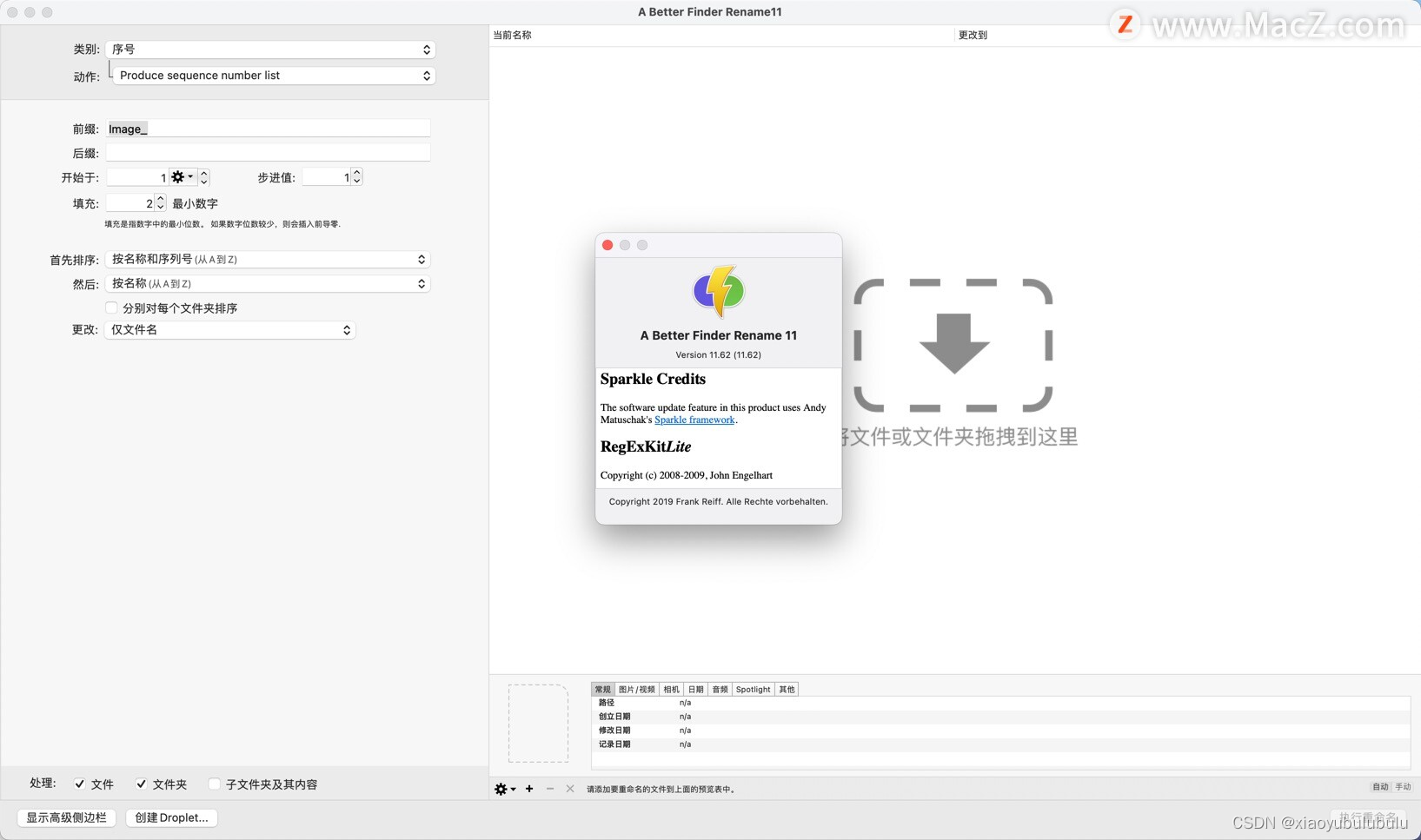
Task: Click 创建 Droplet... button
Action: pos(171,817)
